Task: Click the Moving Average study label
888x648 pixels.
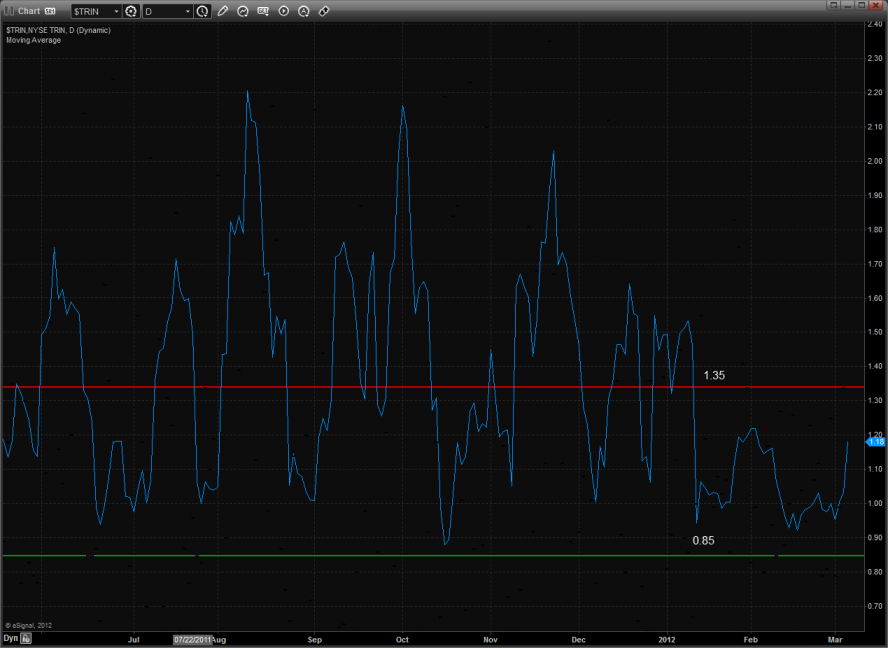Action: 33,40
